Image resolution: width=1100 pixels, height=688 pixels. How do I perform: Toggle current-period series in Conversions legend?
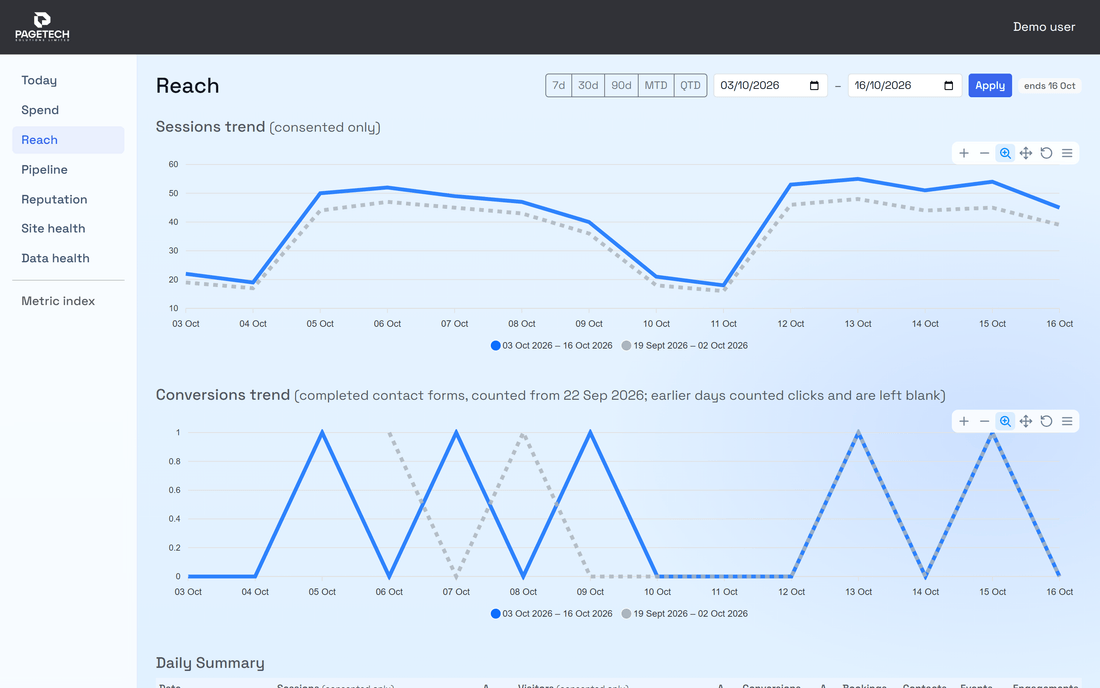coord(551,613)
